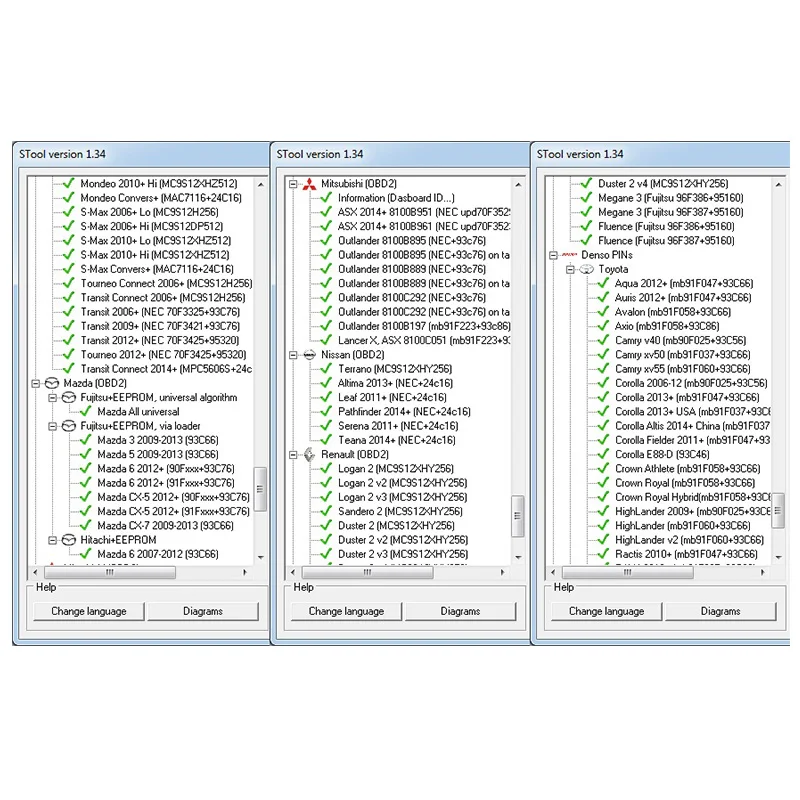Click the vertical scrollbar thumb in left window
This screenshot has width=800, height=800.
[260, 489]
